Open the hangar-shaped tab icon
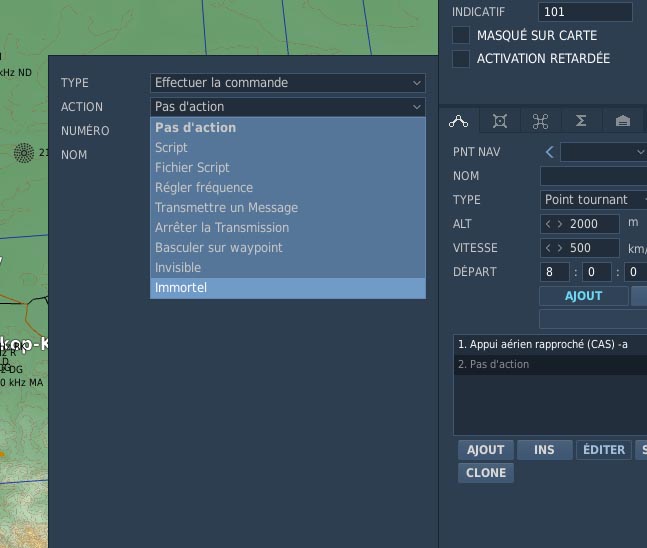 pos(622,121)
